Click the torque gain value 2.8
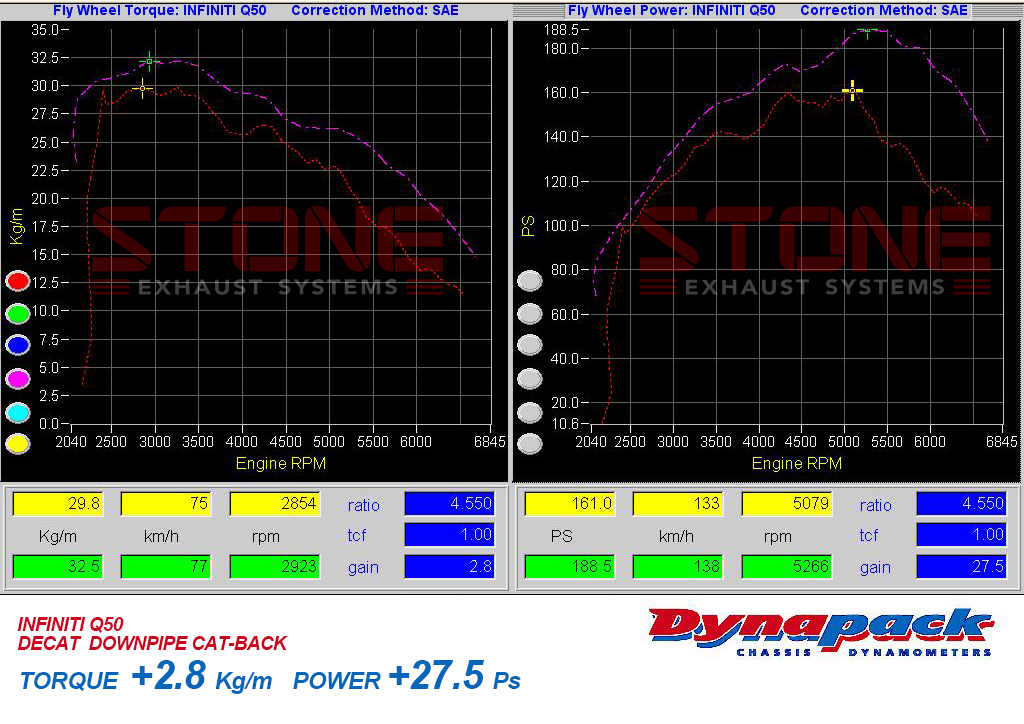Screen dimensions: 1024x724 [x=450, y=566]
